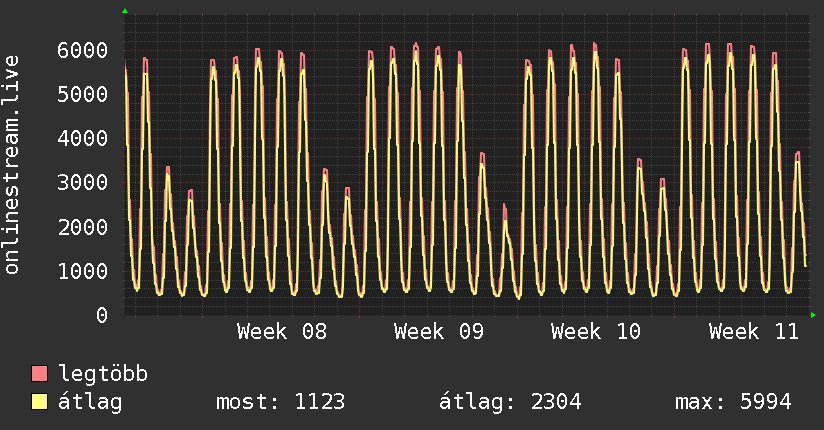Select the Week 09 axis label
The image size is (824, 430).
[439, 332]
